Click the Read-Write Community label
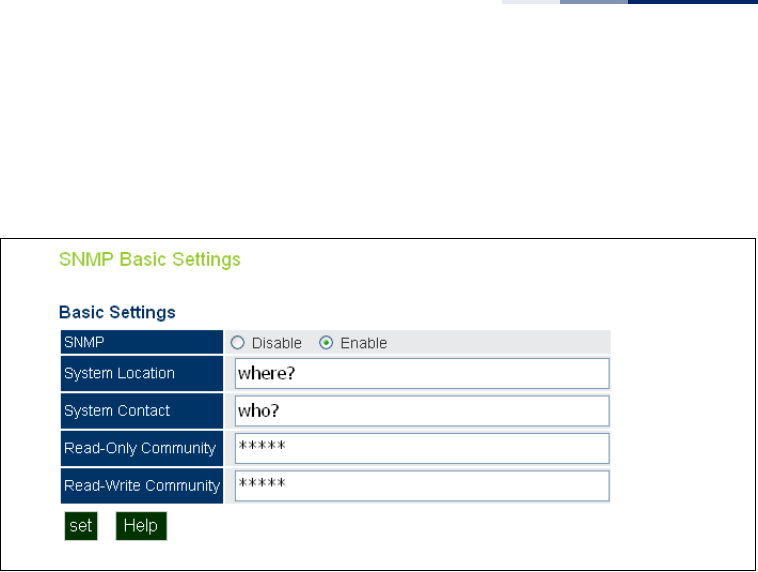 [142, 485]
